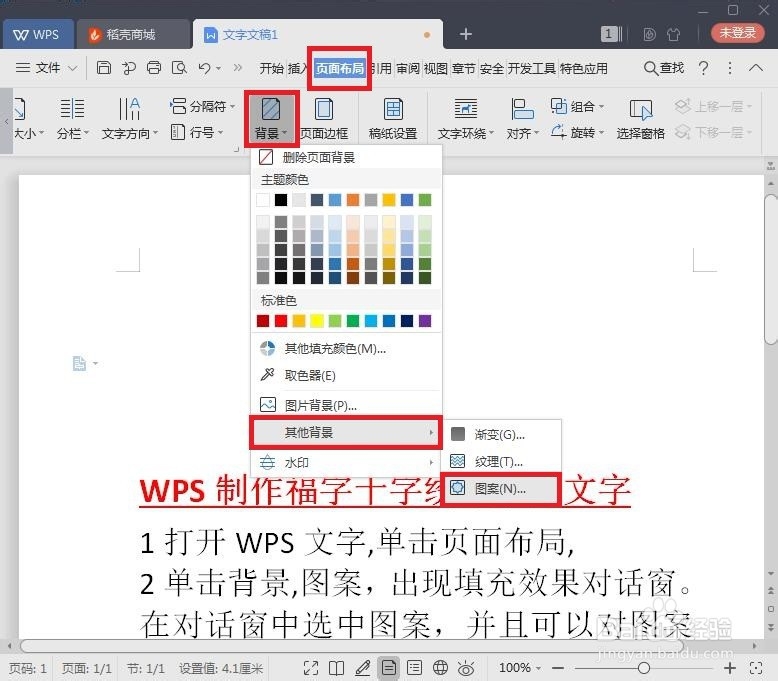
Task: Click the 文字方向 text direction icon
Action: tap(129, 109)
